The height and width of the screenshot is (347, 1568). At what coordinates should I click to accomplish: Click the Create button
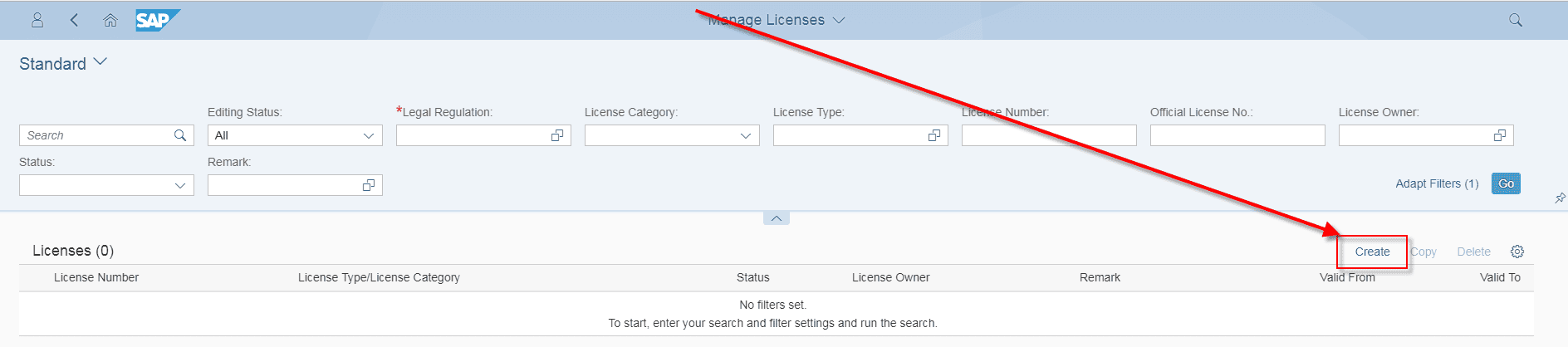[x=1372, y=252]
